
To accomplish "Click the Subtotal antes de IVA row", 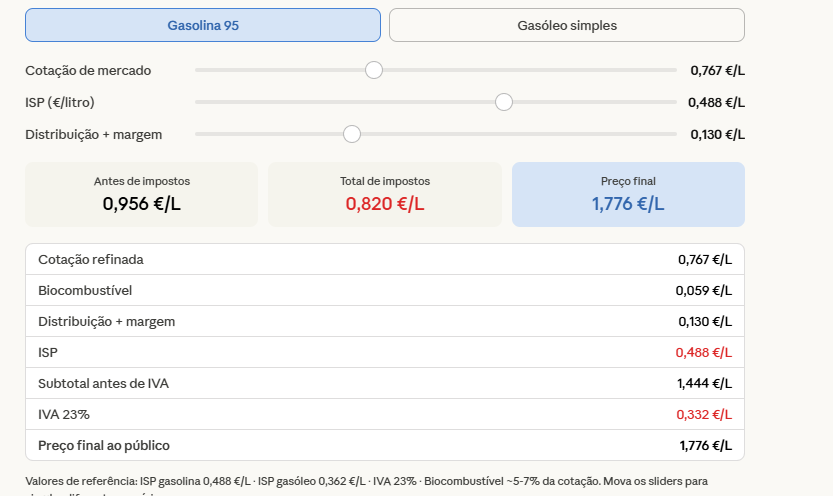I will coord(385,383).
